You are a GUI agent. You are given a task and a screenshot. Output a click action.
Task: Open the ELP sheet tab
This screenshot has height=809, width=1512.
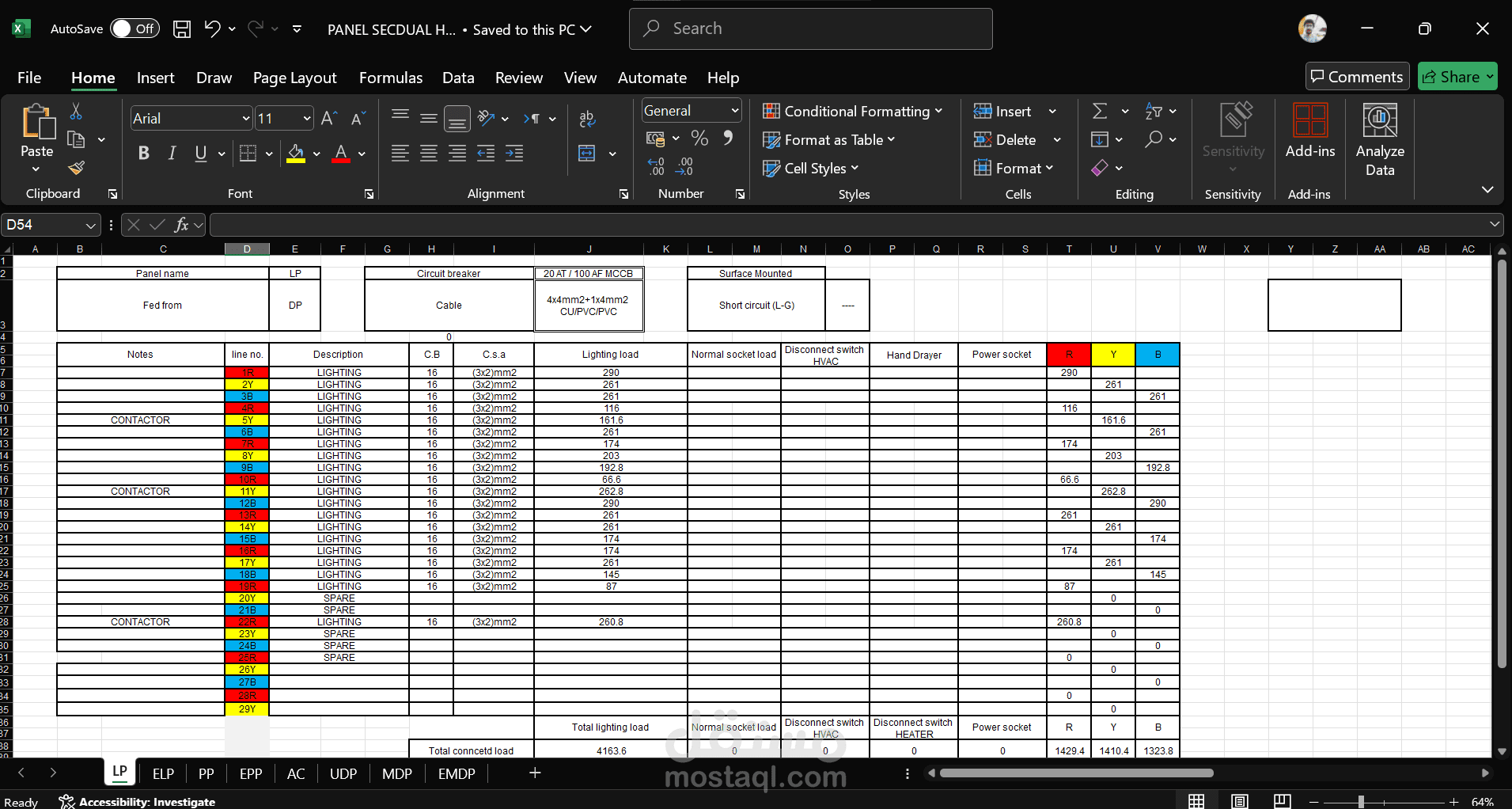pyautogui.click(x=163, y=773)
